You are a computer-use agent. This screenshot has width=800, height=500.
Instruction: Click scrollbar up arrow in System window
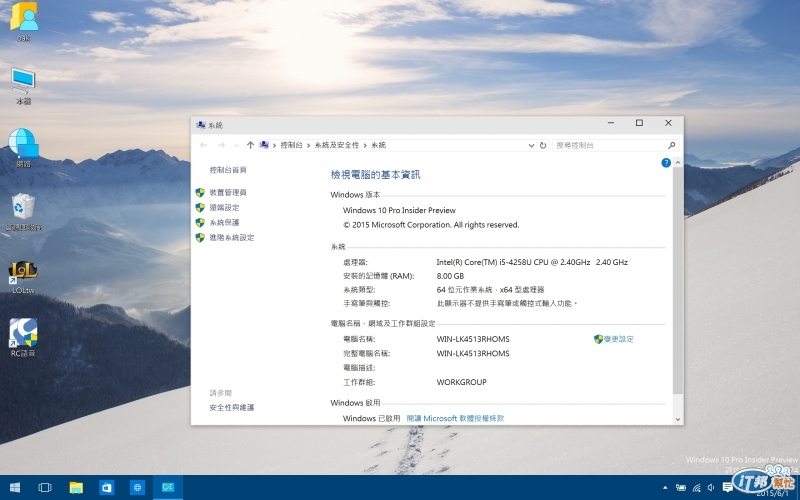678,163
